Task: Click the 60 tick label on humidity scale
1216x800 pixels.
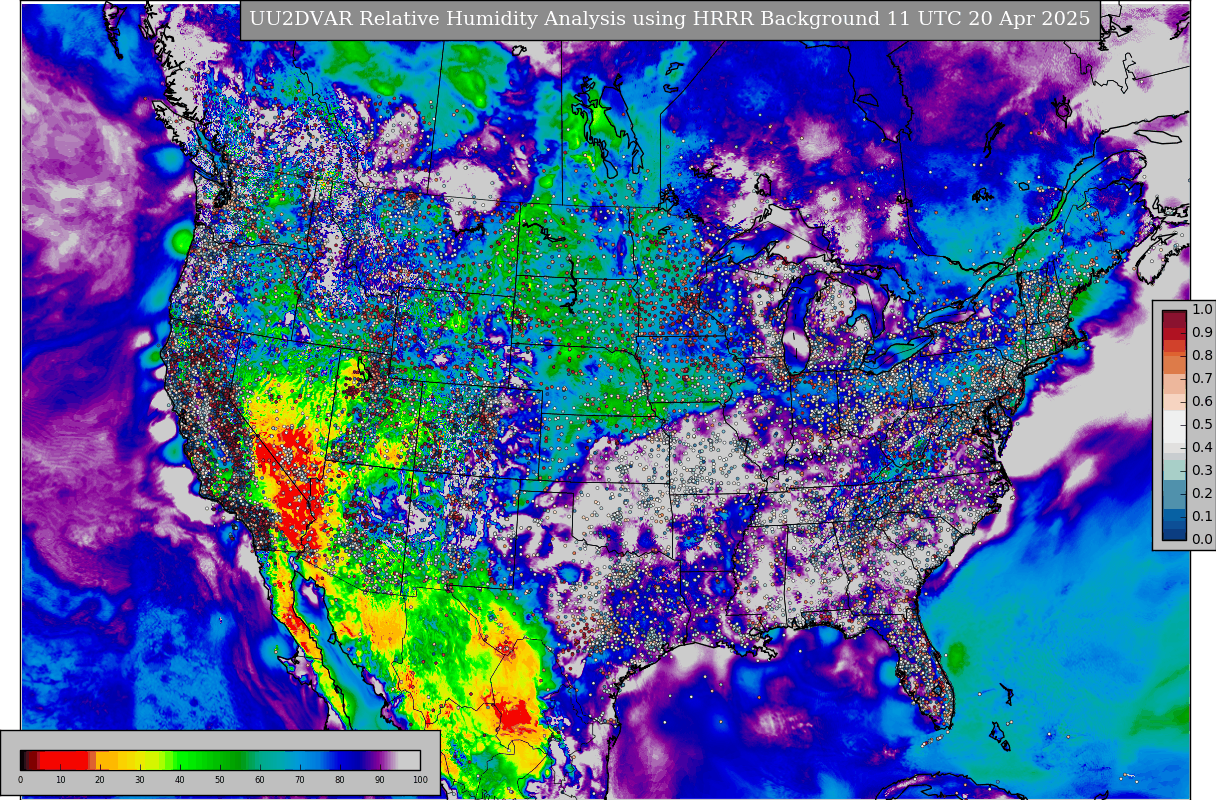Action: [260, 780]
